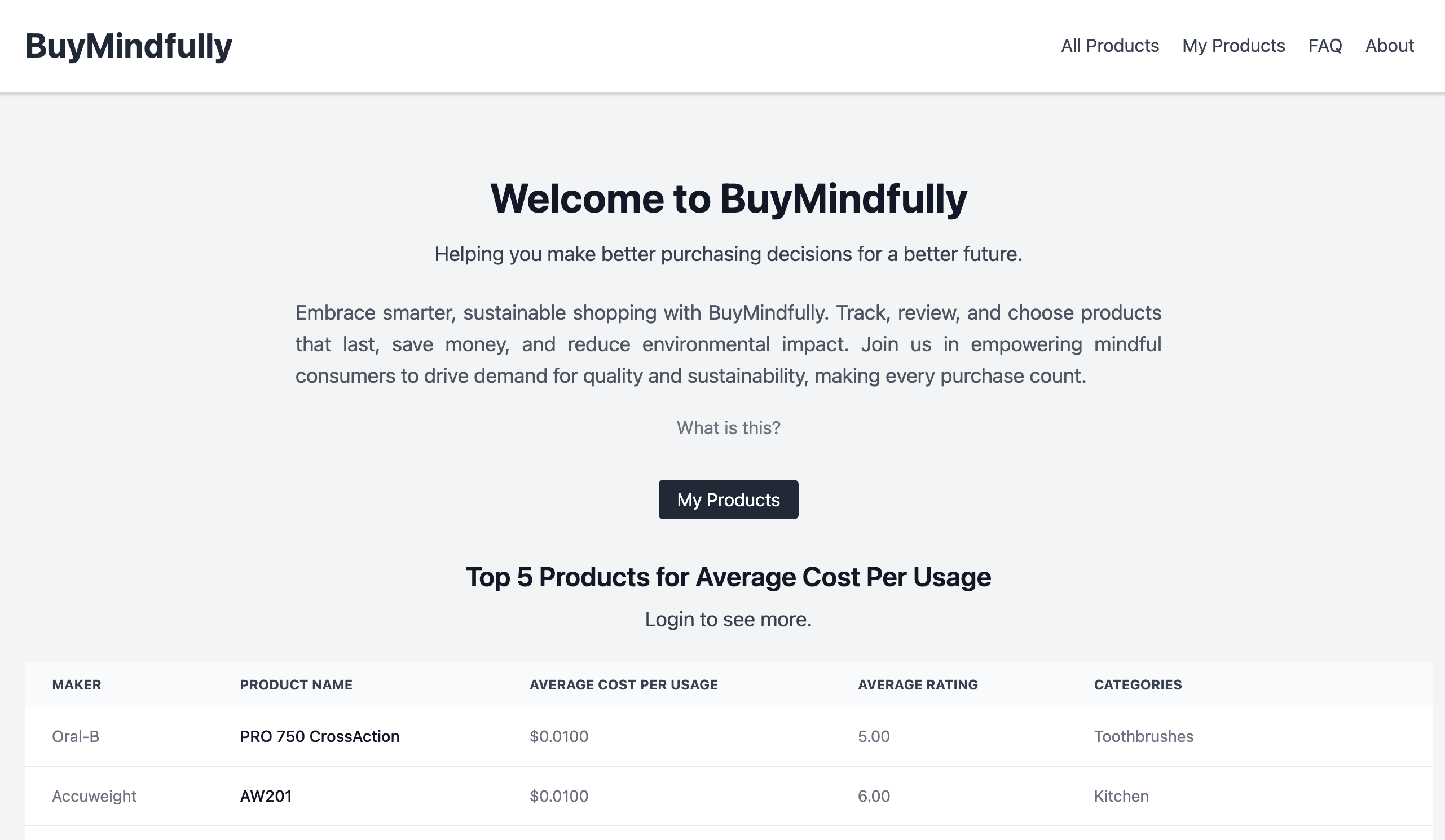Viewport: 1445px width, 840px height.
Task: Open the Toothbrushes category
Action: coord(1143,736)
